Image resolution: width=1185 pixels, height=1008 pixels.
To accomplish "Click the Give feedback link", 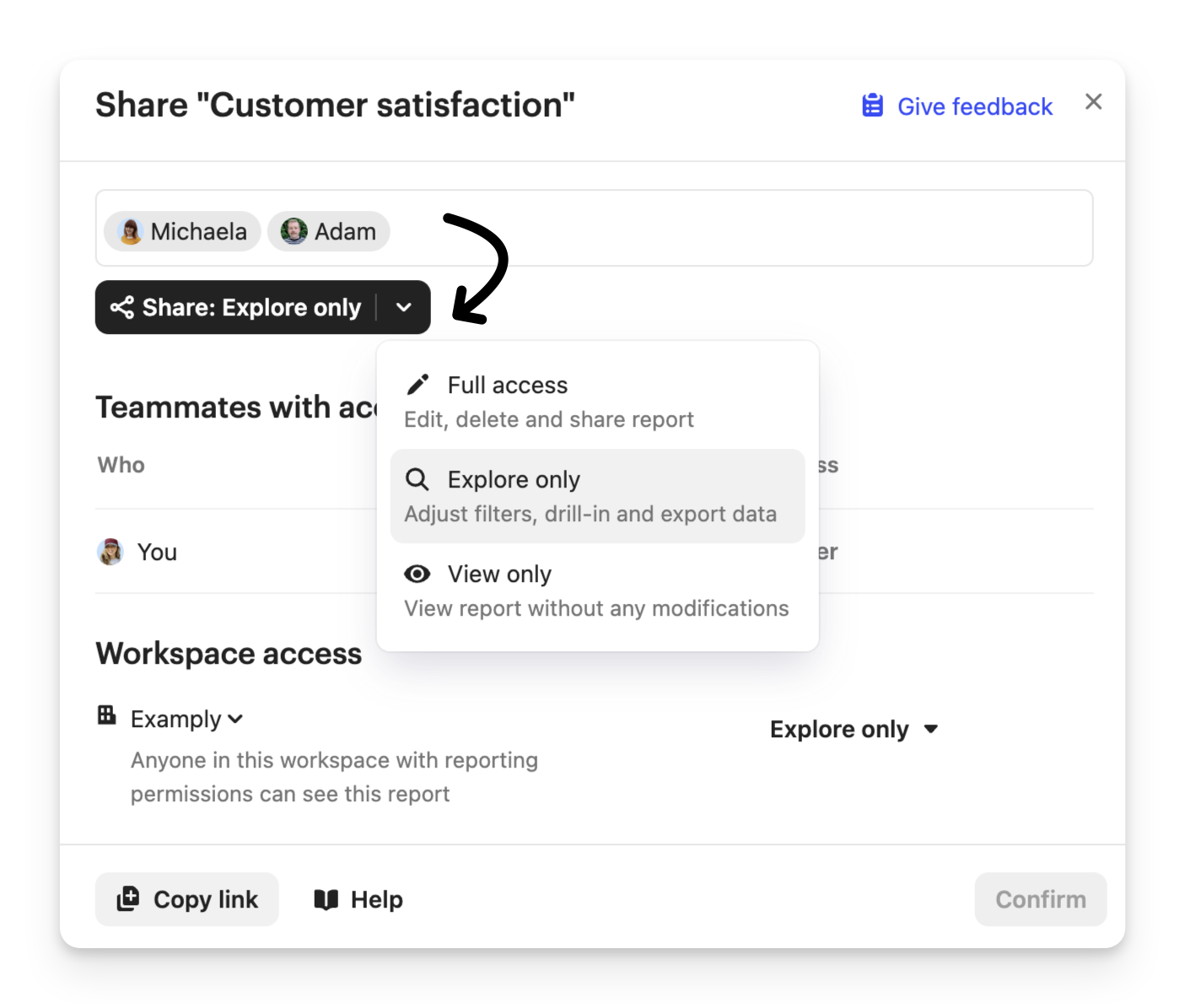I will click(974, 106).
